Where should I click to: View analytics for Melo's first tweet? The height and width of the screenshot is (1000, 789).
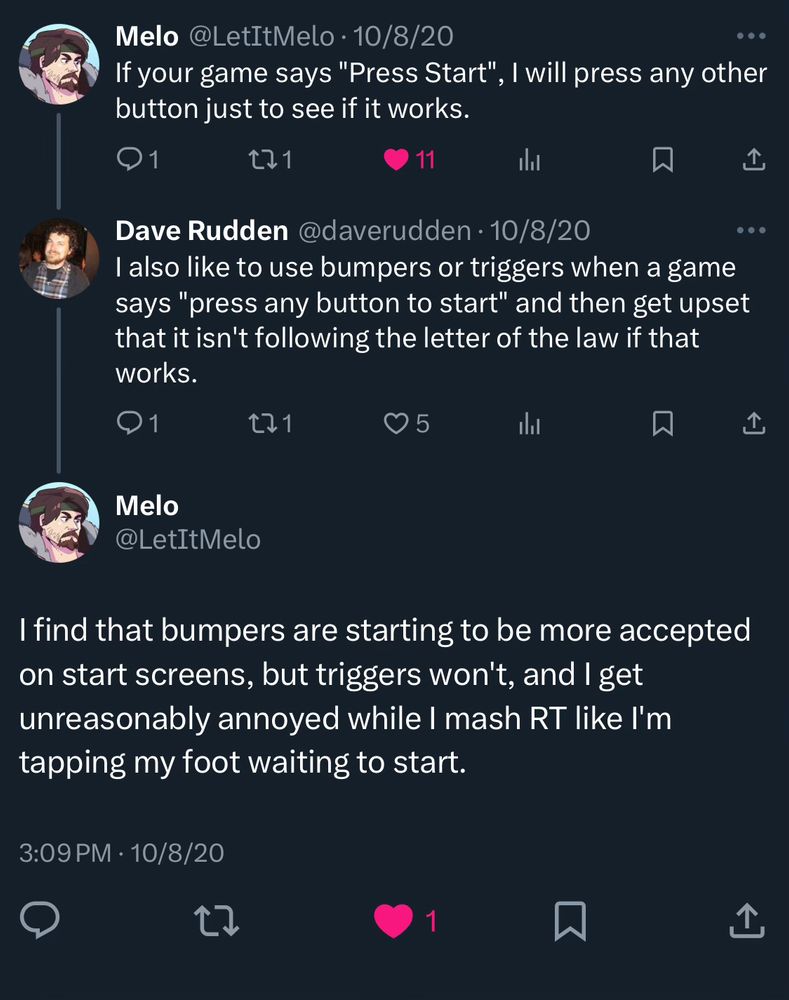[529, 160]
